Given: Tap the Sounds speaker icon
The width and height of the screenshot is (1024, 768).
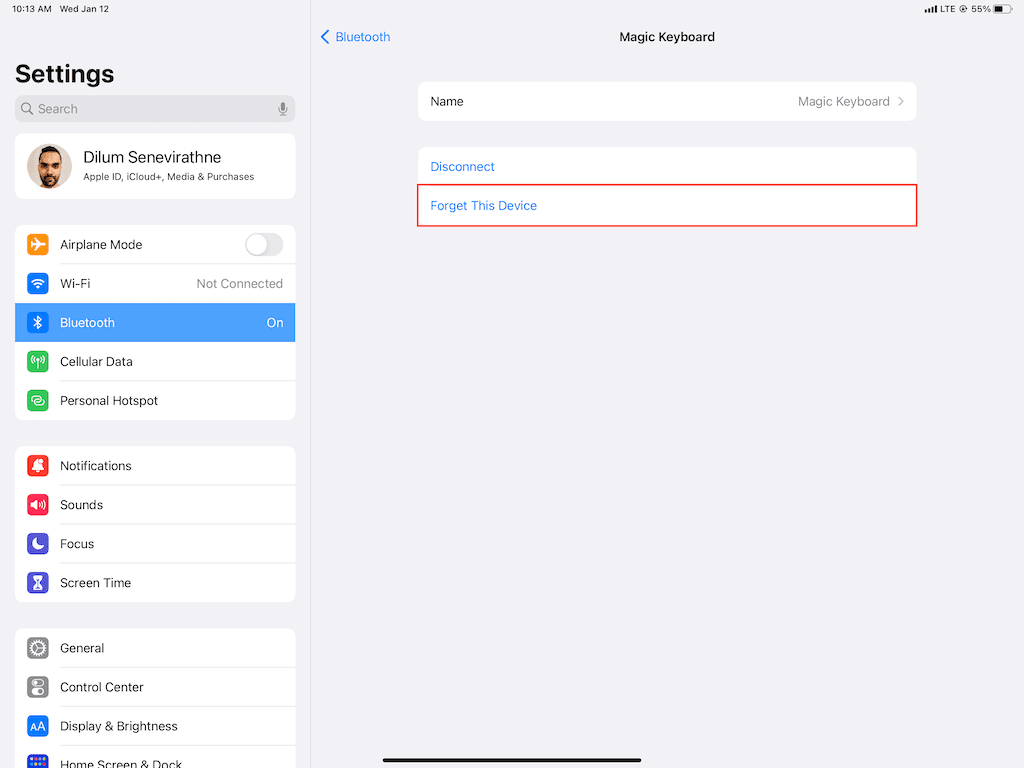Looking at the screenshot, I should 38,505.
